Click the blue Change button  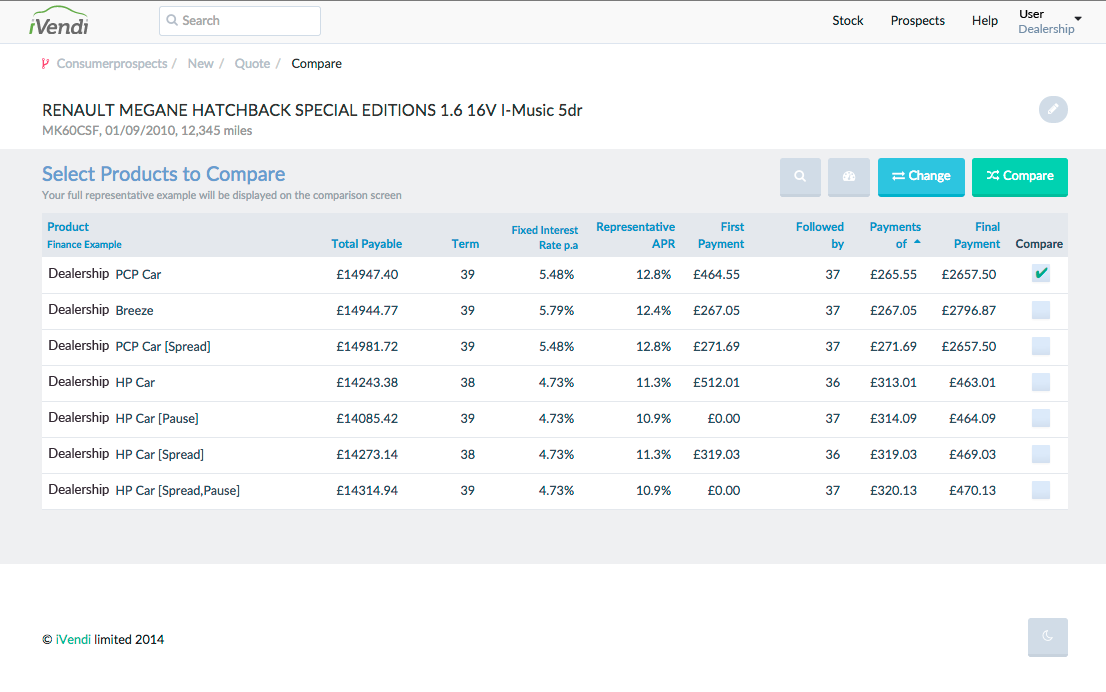[x=921, y=176]
